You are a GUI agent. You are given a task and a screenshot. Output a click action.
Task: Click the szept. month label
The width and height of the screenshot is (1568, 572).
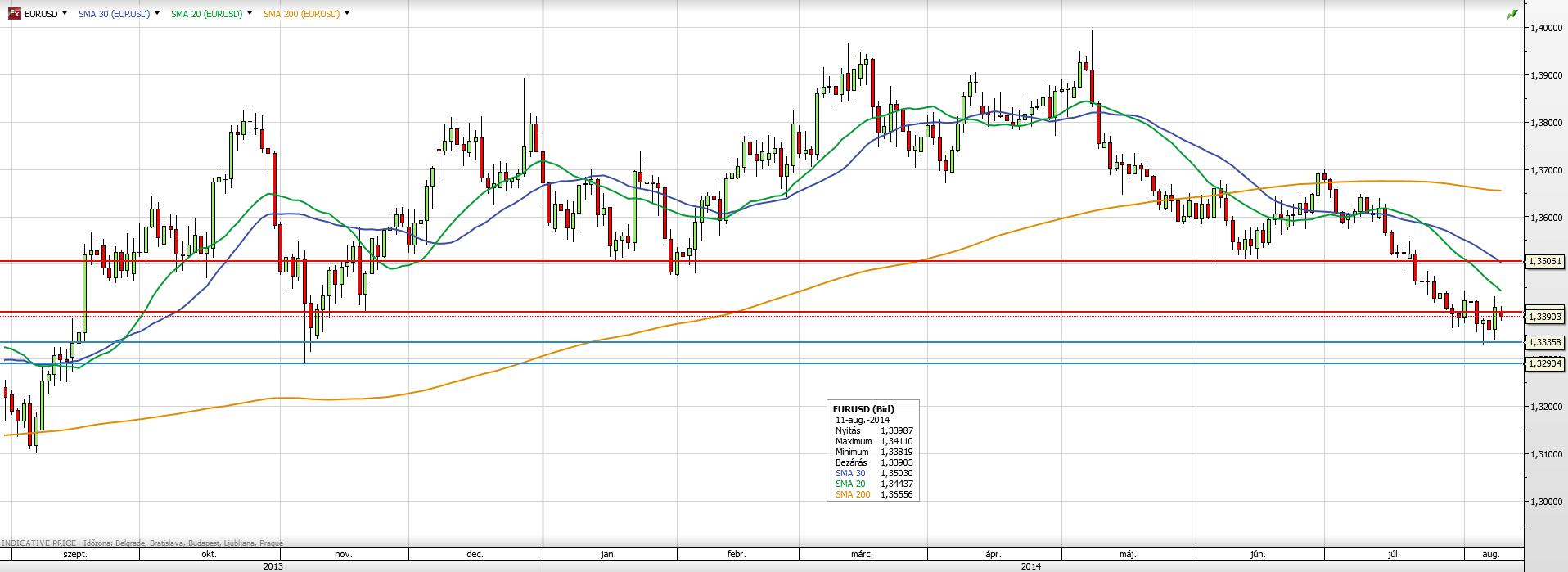click(75, 554)
